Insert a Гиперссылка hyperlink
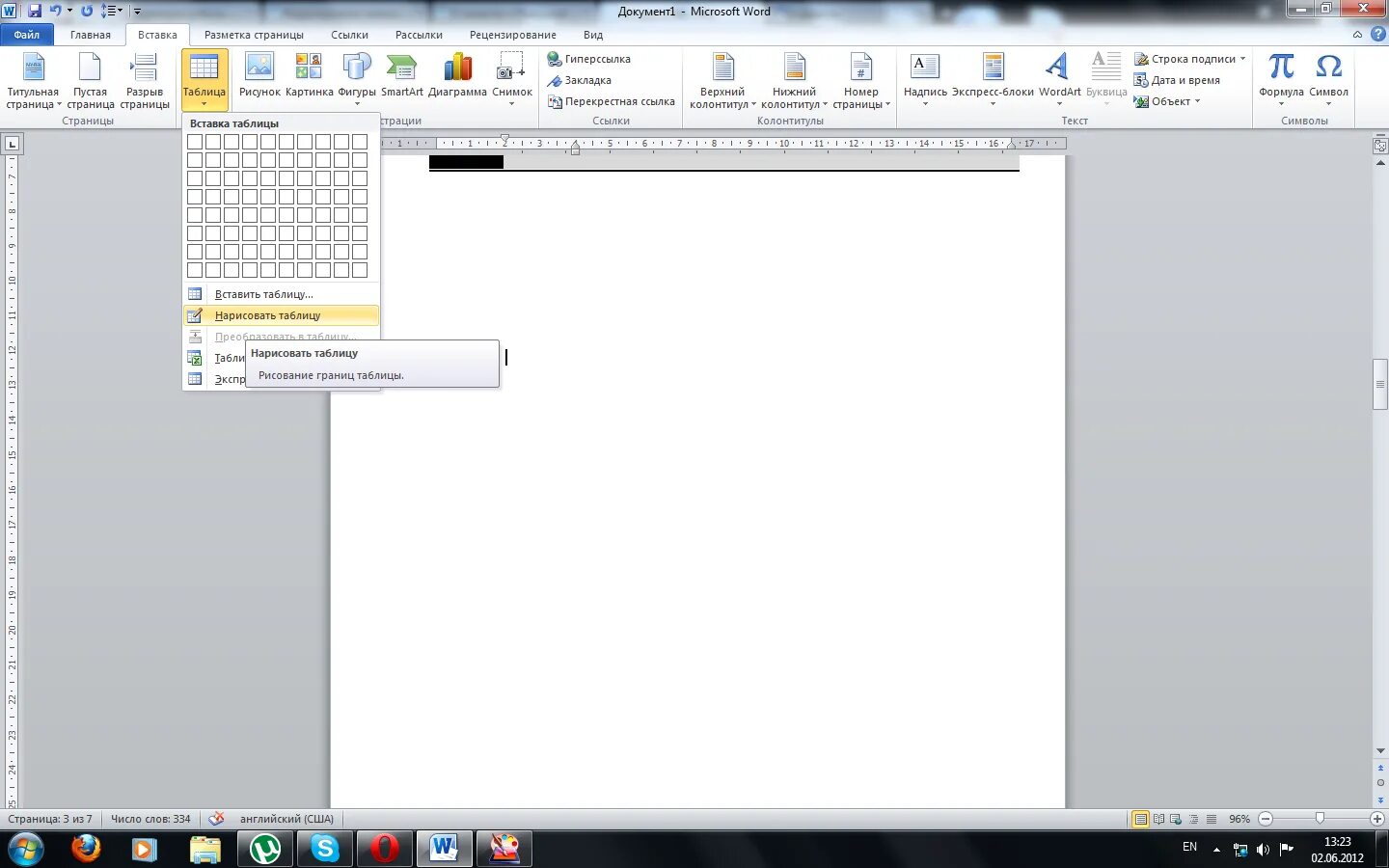1389x868 pixels. [589, 59]
